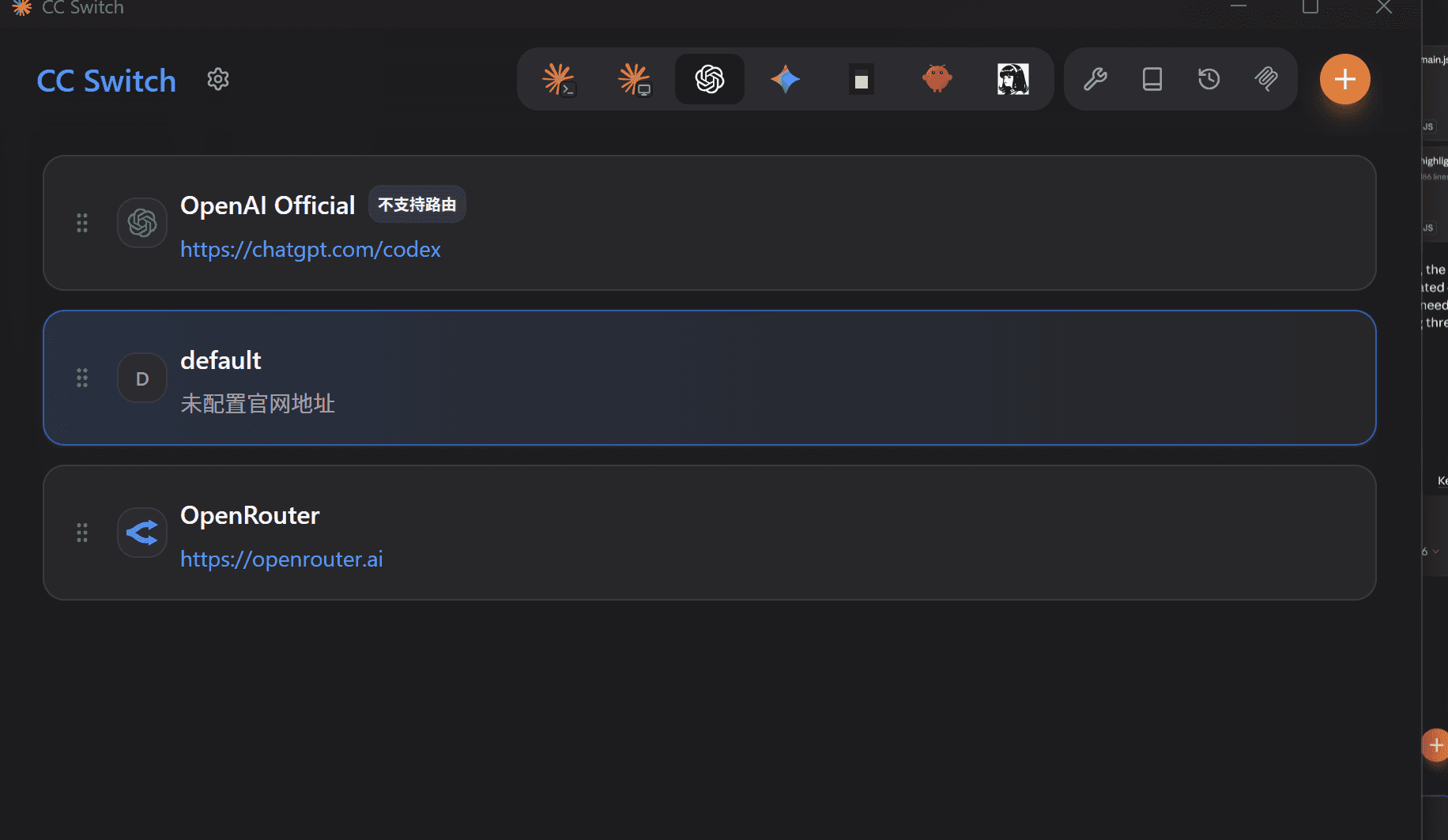Select the white square app tab

coord(862,79)
